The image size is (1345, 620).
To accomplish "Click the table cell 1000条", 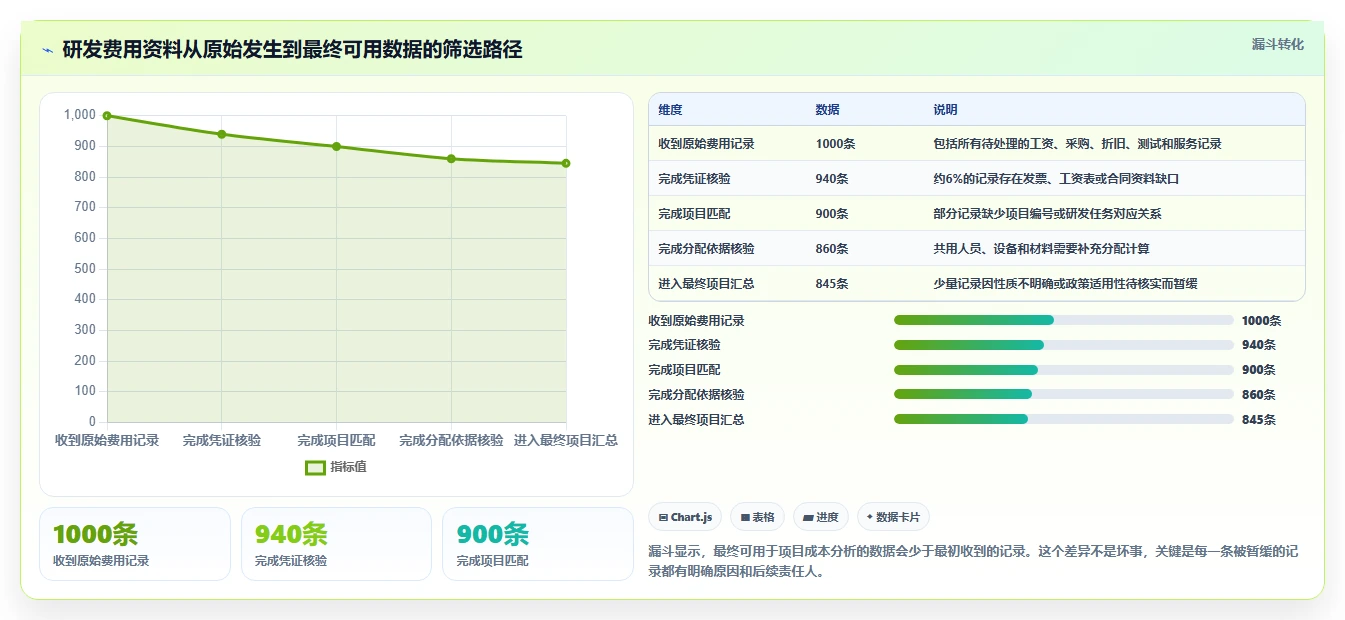I will pos(835,144).
